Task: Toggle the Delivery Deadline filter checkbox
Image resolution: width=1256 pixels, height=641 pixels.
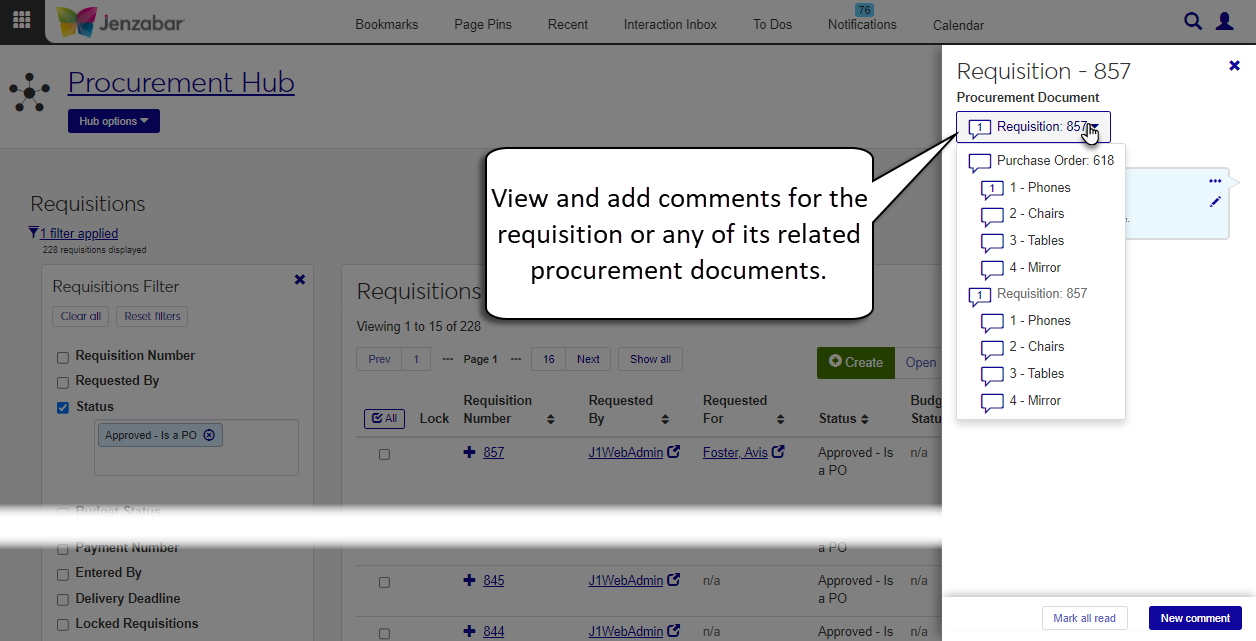Action: [x=63, y=599]
